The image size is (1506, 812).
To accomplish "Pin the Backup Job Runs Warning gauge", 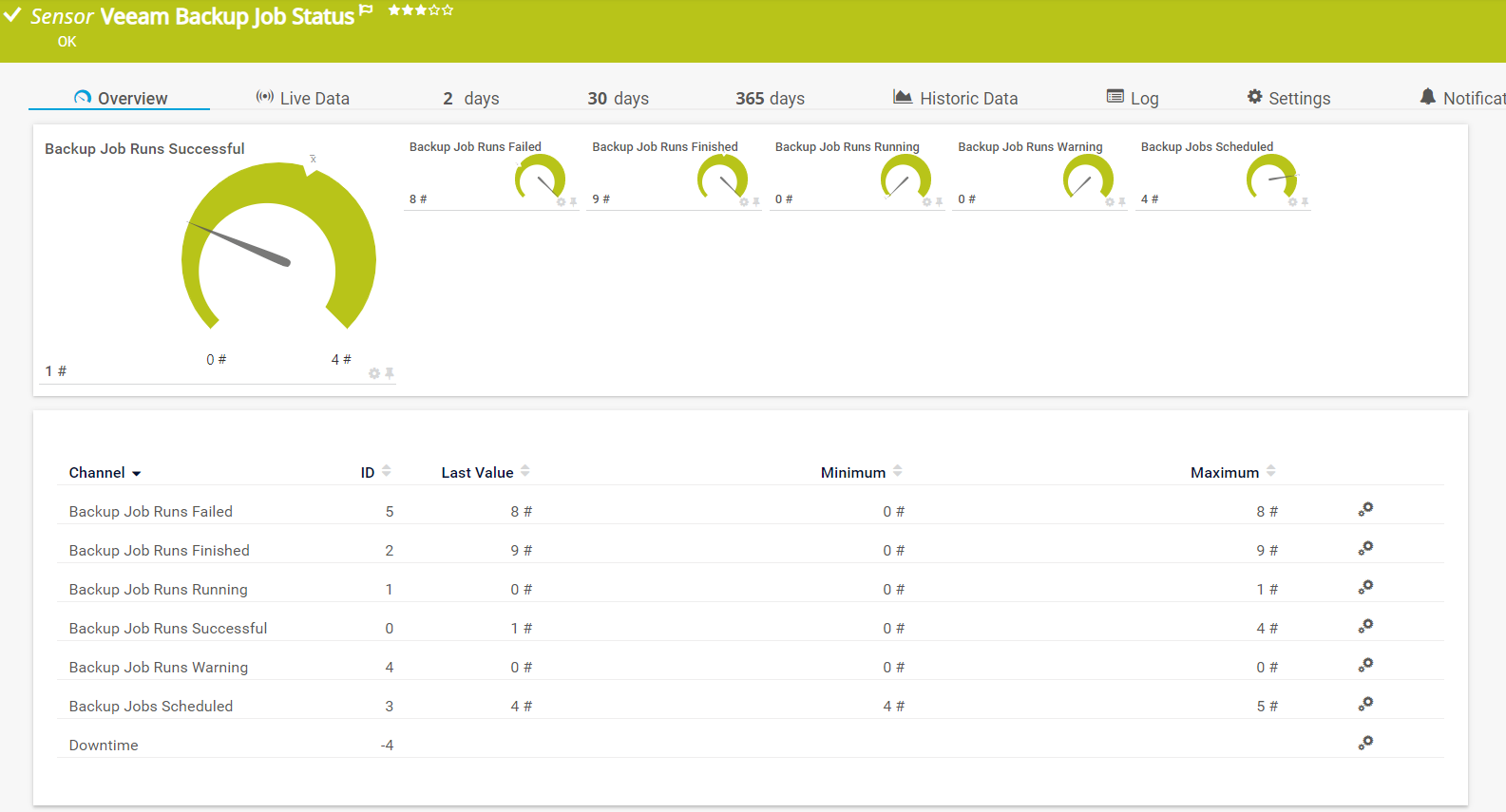I will pos(1122,202).
